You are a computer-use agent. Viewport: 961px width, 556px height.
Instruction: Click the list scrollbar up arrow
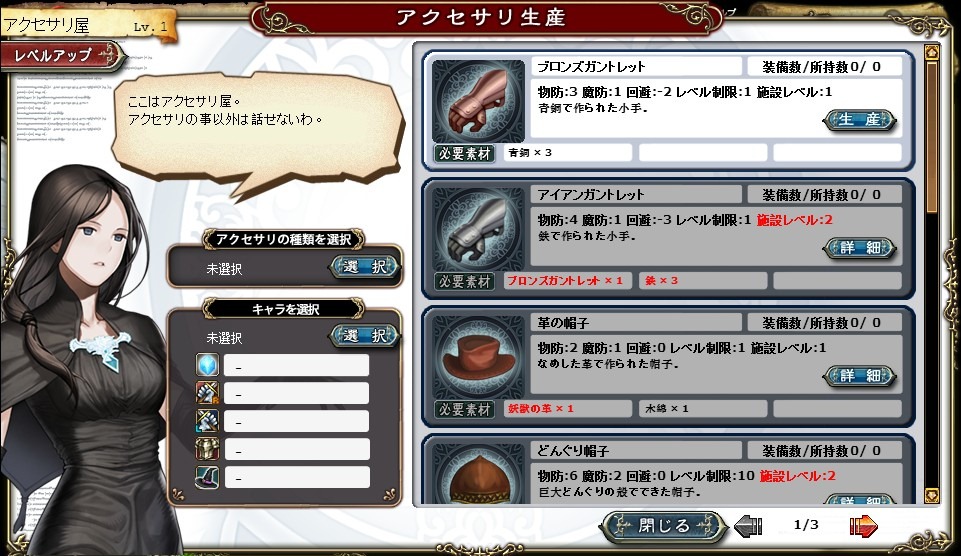[x=932, y=51]
